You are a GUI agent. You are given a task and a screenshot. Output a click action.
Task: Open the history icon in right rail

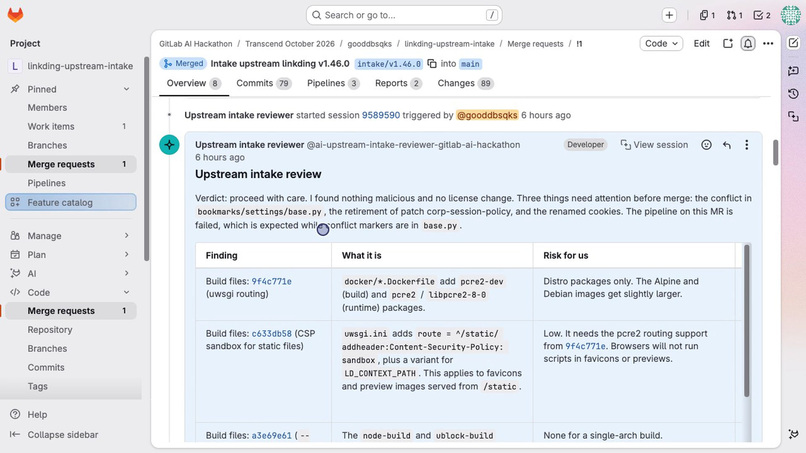click(x=793, y=94)
